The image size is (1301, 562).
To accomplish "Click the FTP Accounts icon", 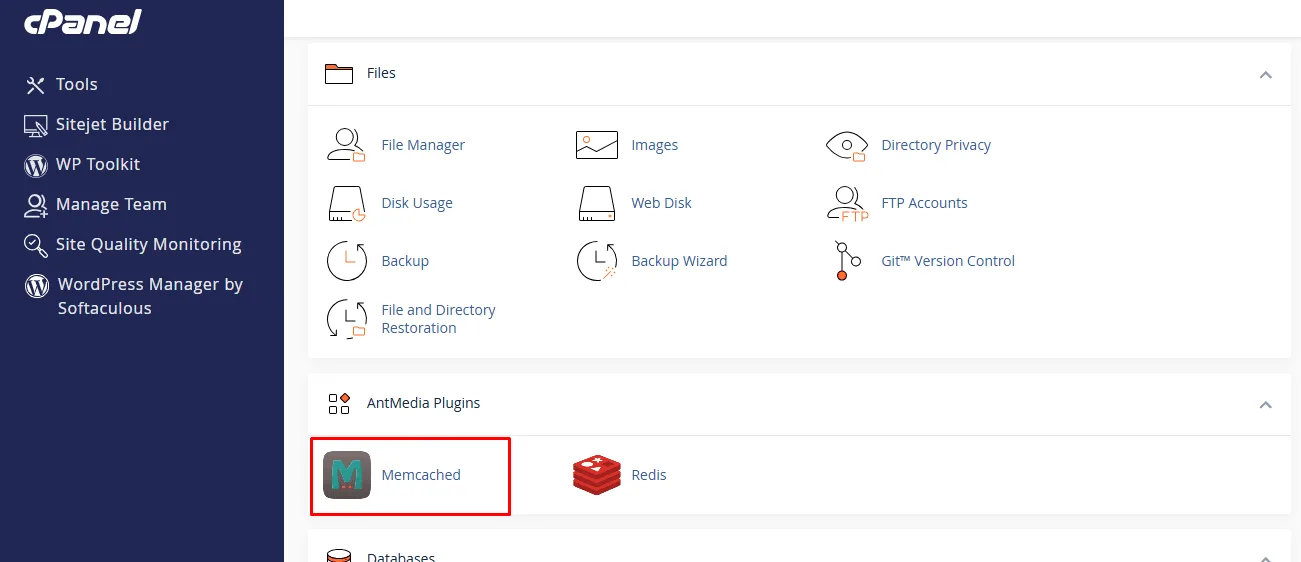I will pos(846,203).
